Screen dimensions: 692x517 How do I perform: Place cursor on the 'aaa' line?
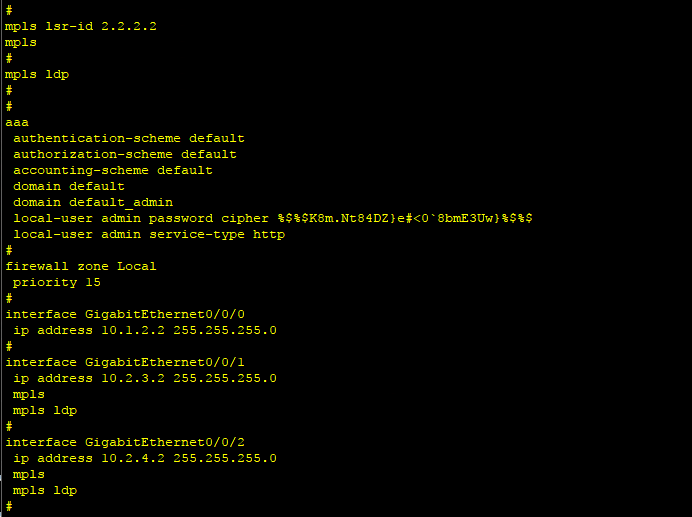17,122
